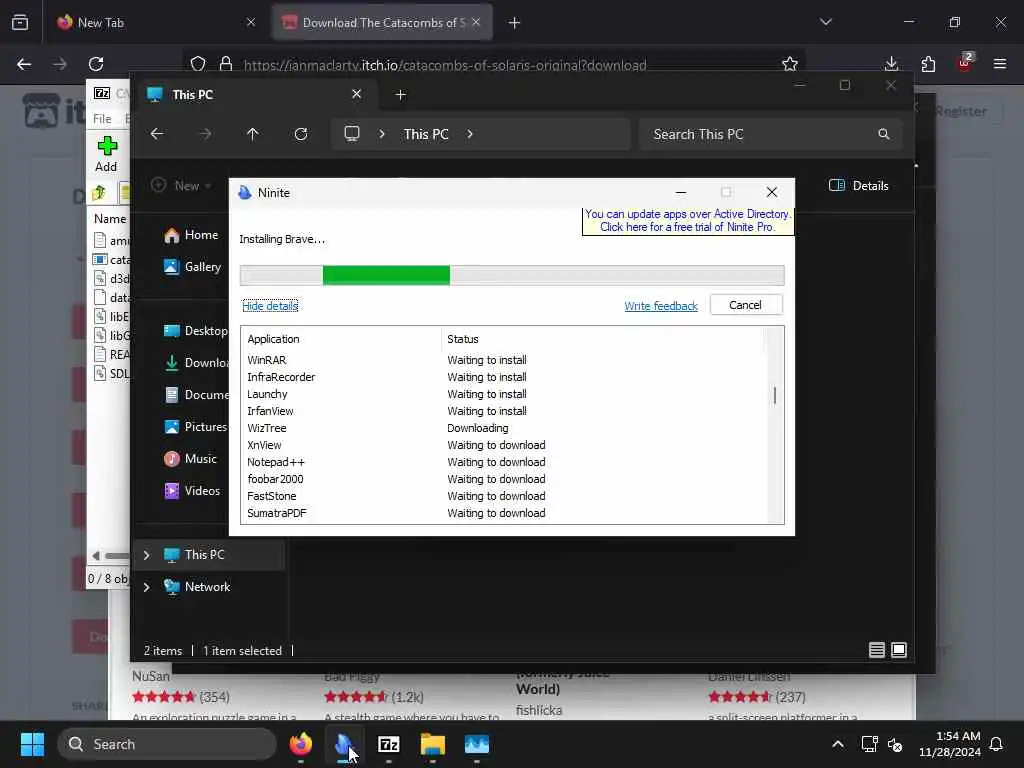1024x768 pixels.
Task: Expand the This PC tree node
Action: (x=146, y=555)
